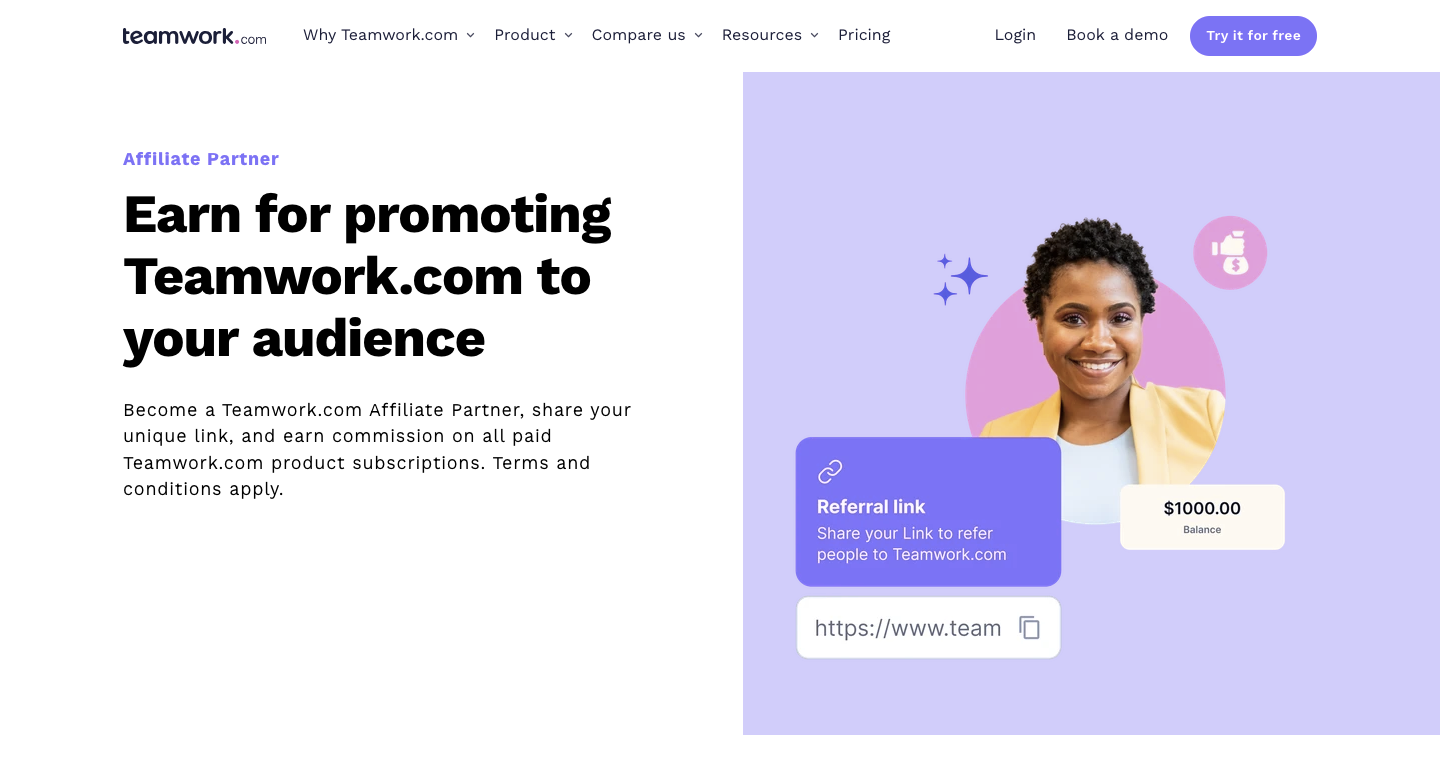The image size is (1440, 783).
Task: Click the chain link icon on Referral card
Action: (x=830, y=471)
